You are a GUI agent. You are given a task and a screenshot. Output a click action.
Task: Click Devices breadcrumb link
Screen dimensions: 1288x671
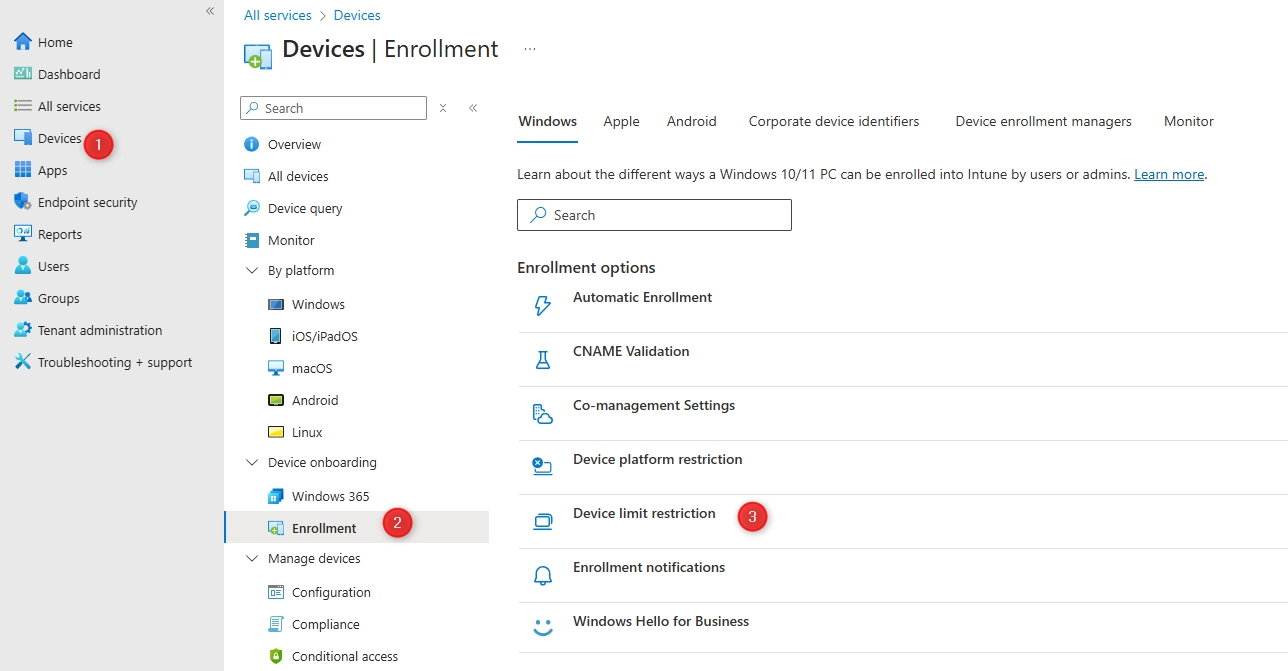[357, 15]
